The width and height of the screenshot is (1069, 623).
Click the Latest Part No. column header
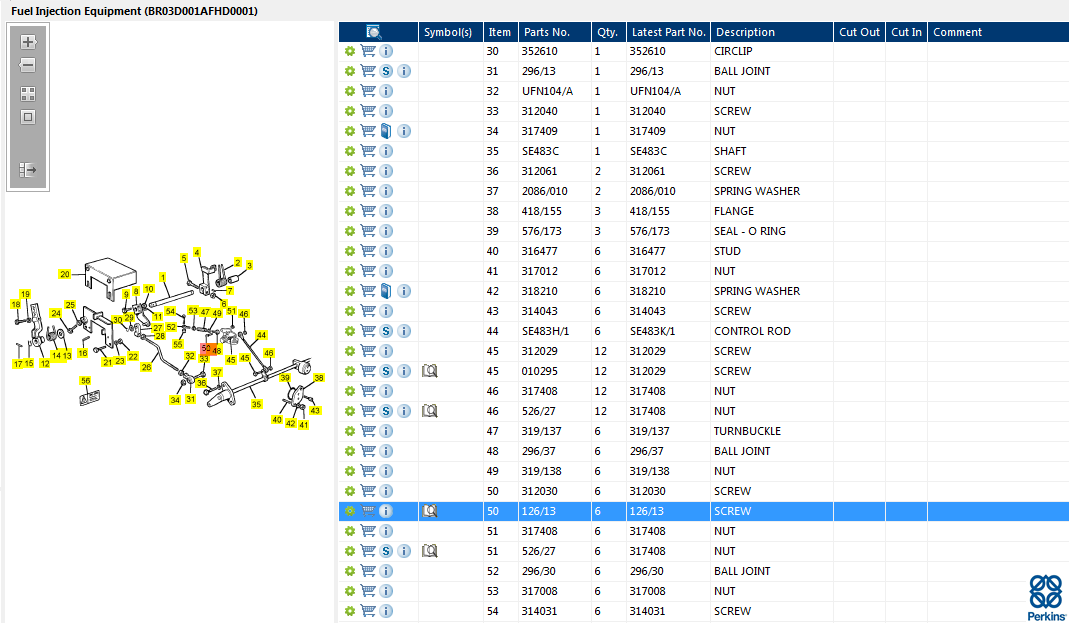668,32
